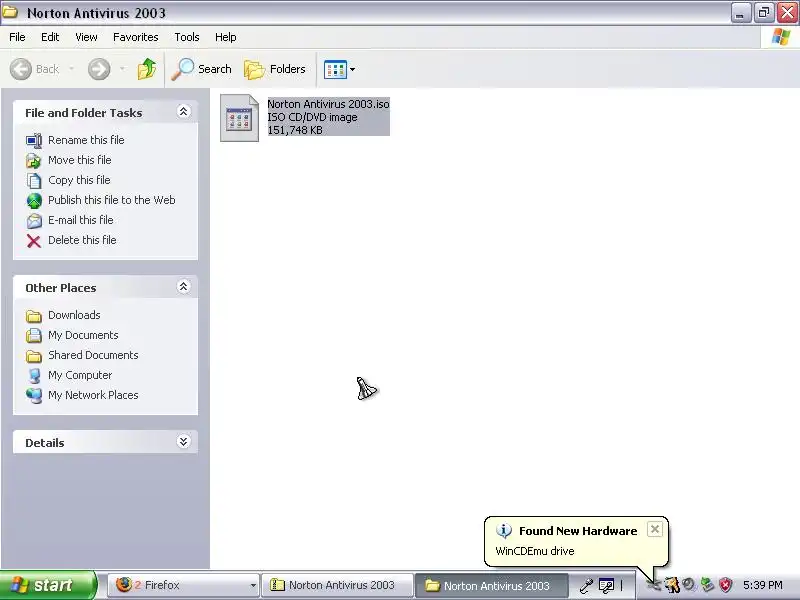800x600 pixels.
Task: Click the My Documents icon
Action: pos(34,336)
